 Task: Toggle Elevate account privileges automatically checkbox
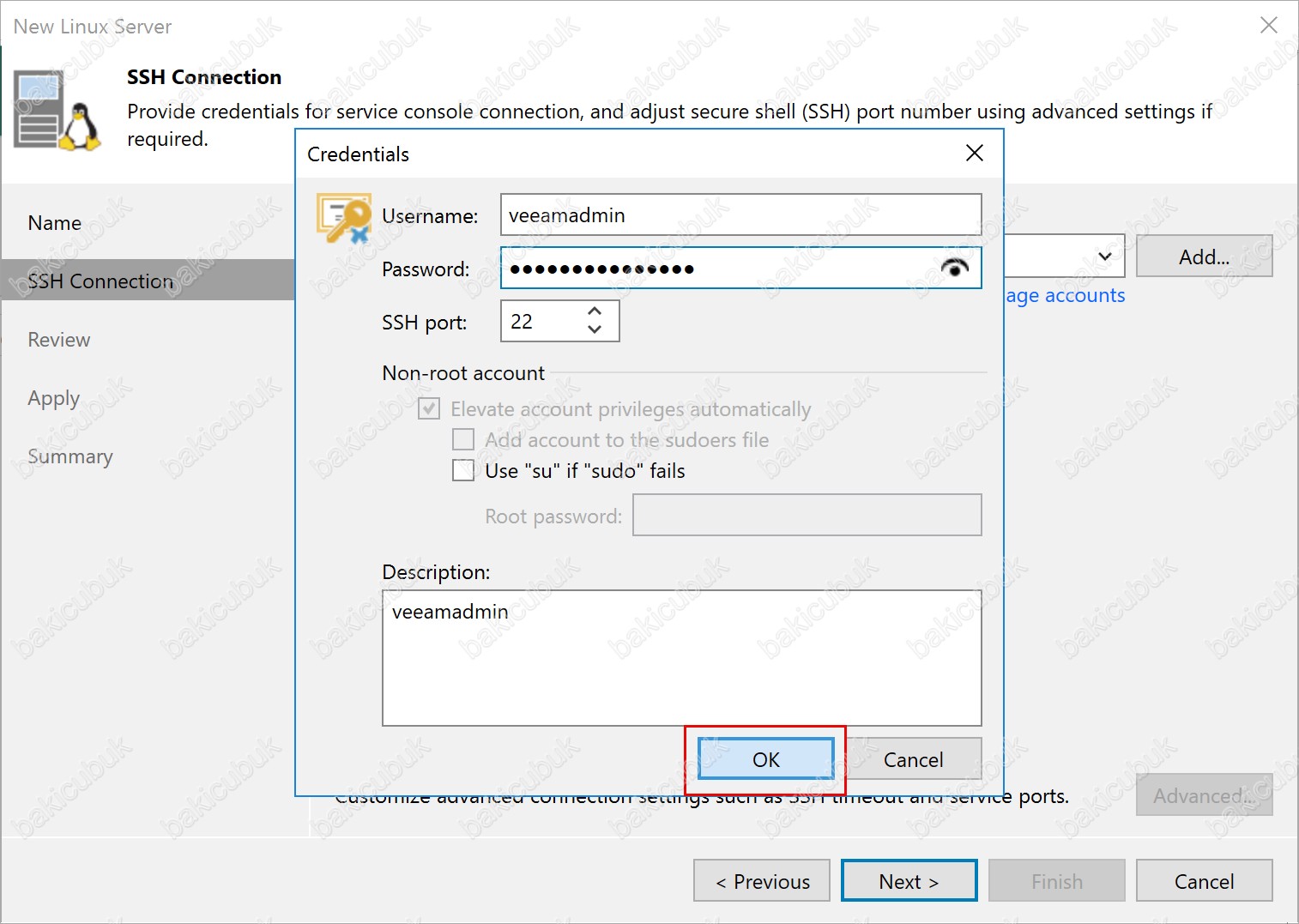(x=429, y=409)
